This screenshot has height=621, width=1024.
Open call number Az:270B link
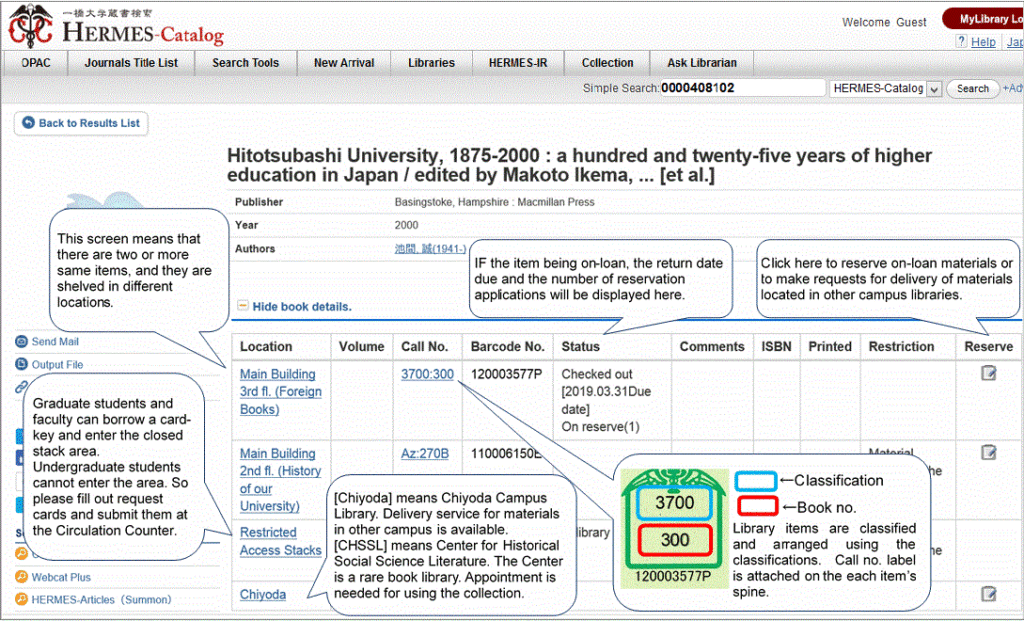(424, 453)
